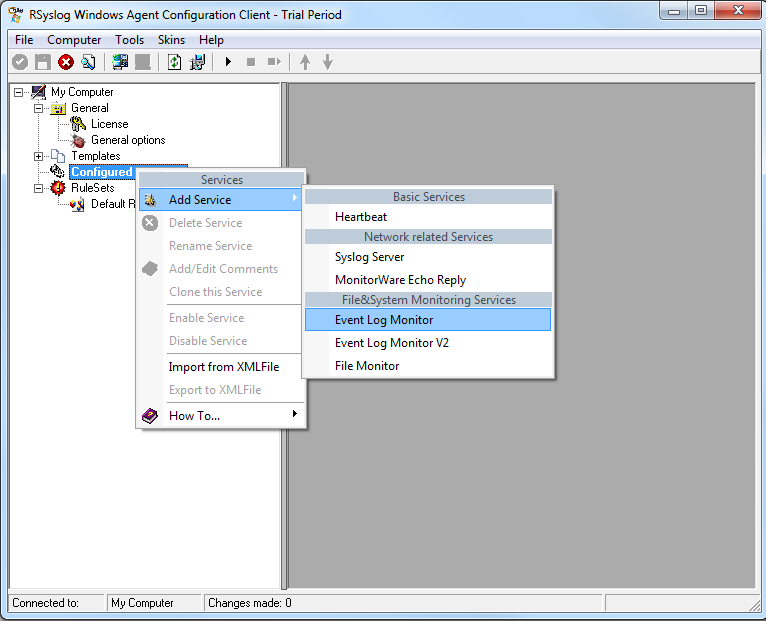Select the License tree item
Viewport: 766px width, 621px height.
pos(110,124)
